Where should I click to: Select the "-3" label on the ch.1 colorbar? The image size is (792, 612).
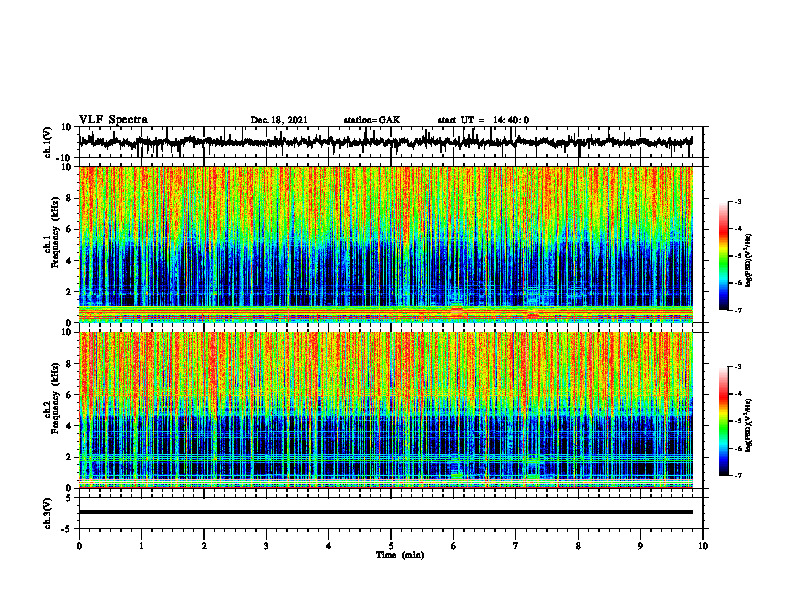coord(738,201)
